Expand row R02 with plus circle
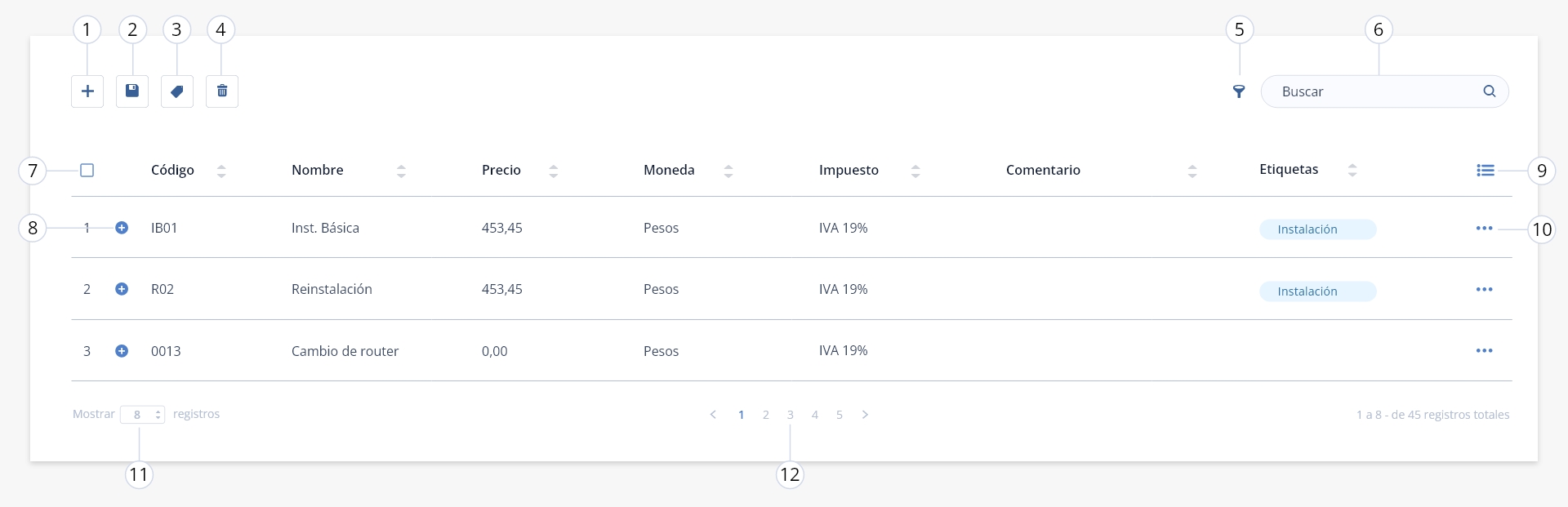The width and height of the screenshot is (1568, 507). 122,289
